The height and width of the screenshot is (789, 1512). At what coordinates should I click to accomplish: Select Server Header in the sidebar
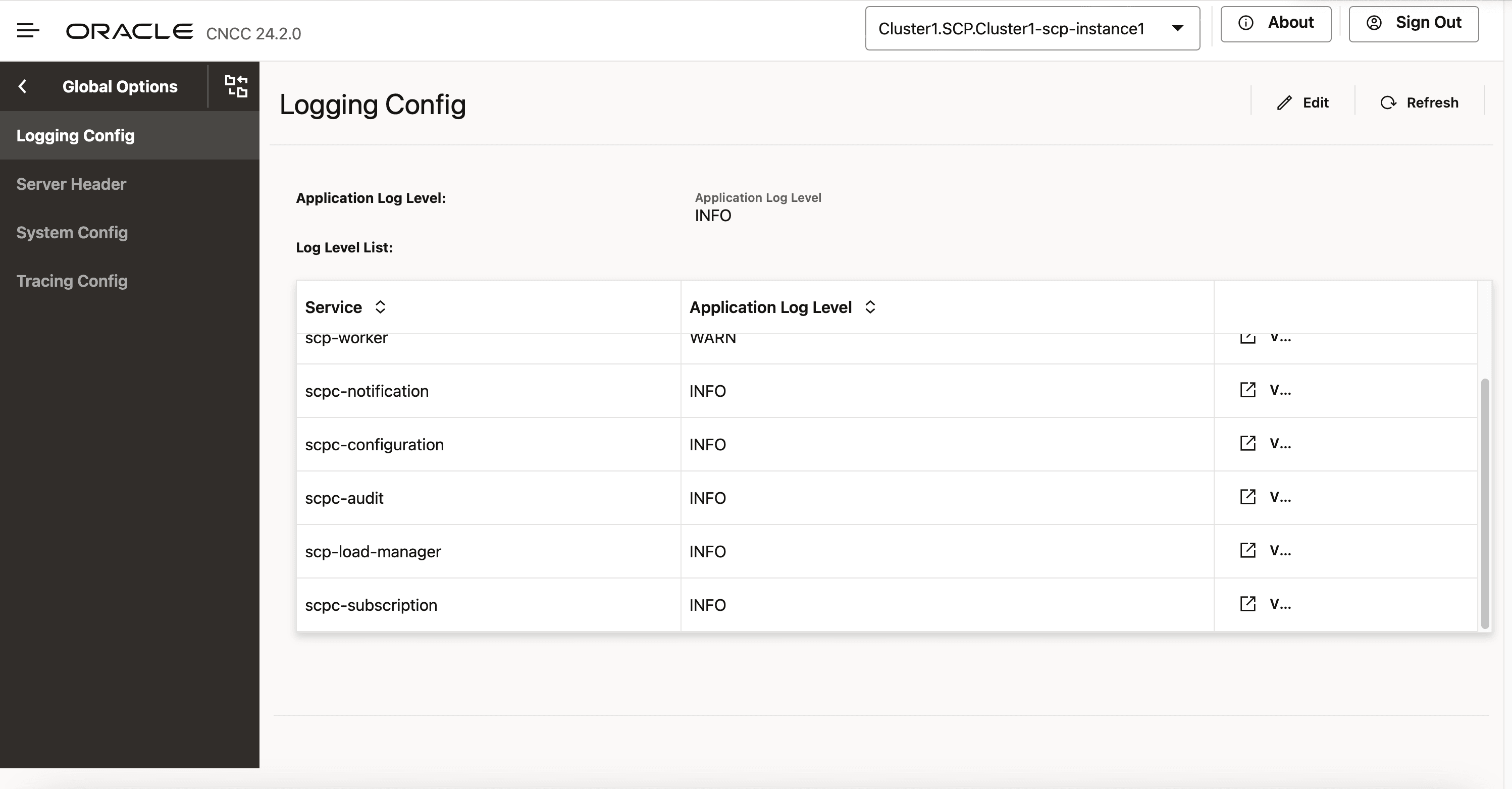71,184
